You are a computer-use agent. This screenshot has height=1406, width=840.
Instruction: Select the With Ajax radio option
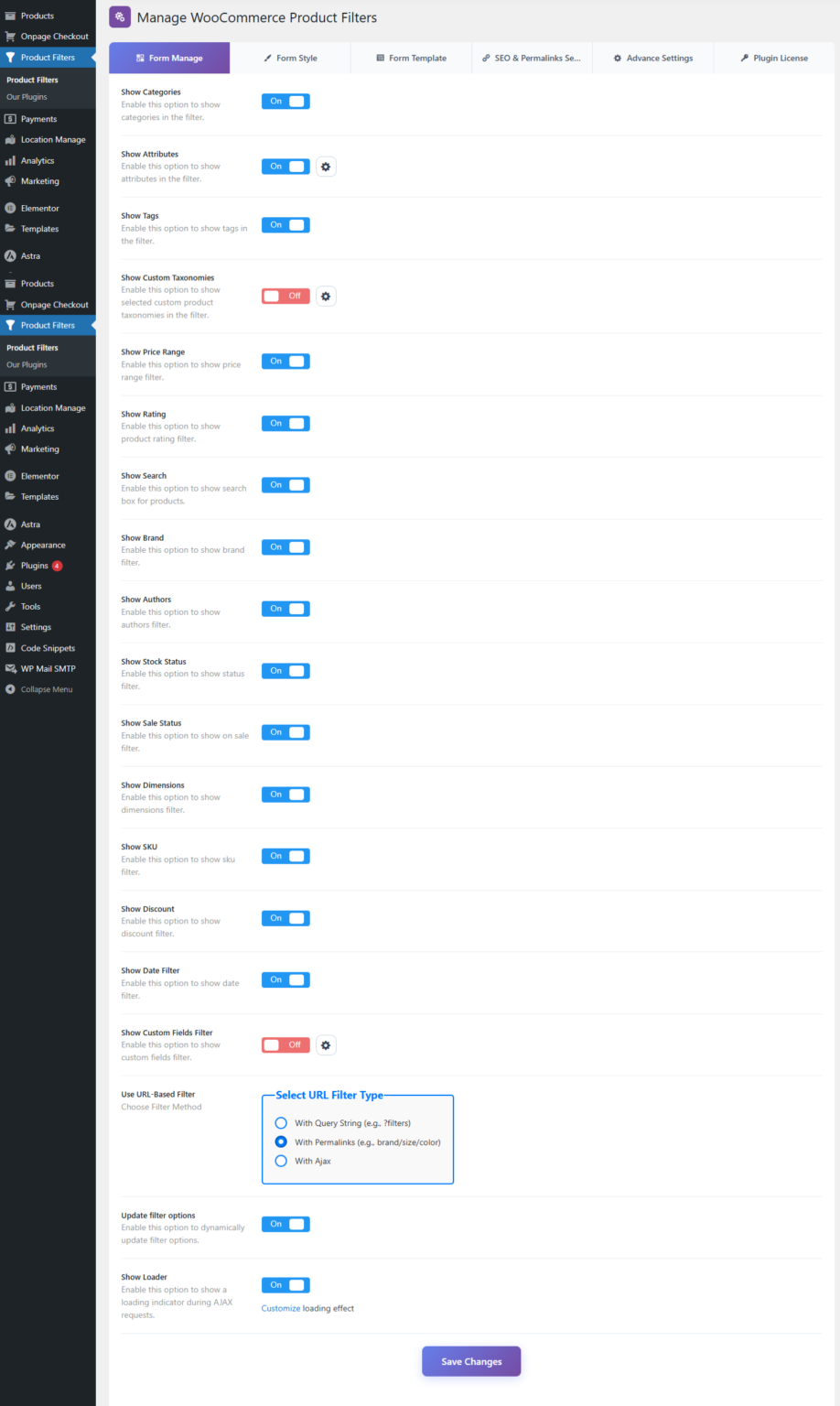[x=281, y=1161]
